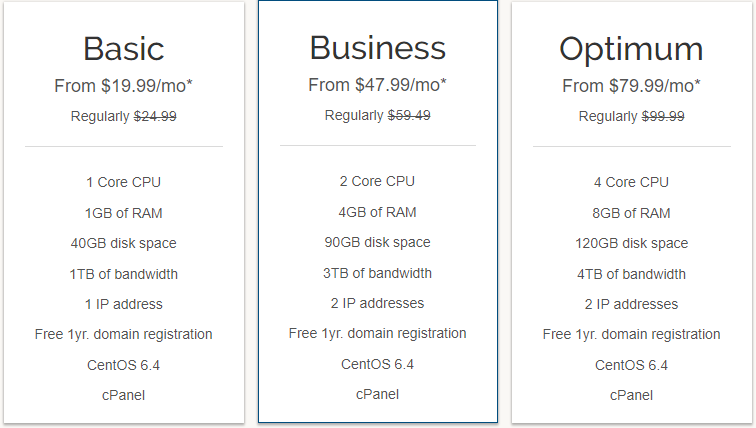Click the 40GB disk space feature
This screenshot has width=756, height=428.
tap(124, 243)
